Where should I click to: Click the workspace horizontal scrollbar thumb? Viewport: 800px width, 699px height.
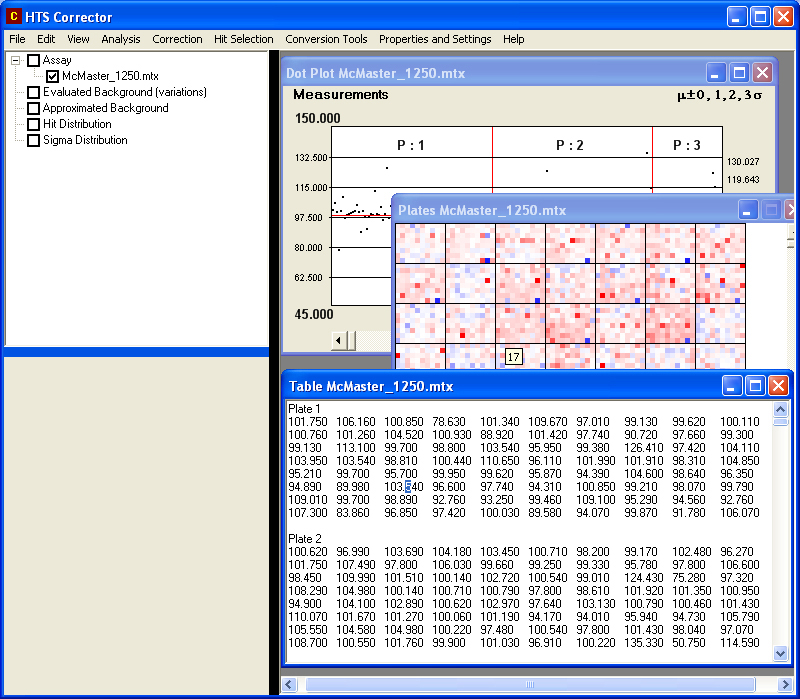coord(530,684)
